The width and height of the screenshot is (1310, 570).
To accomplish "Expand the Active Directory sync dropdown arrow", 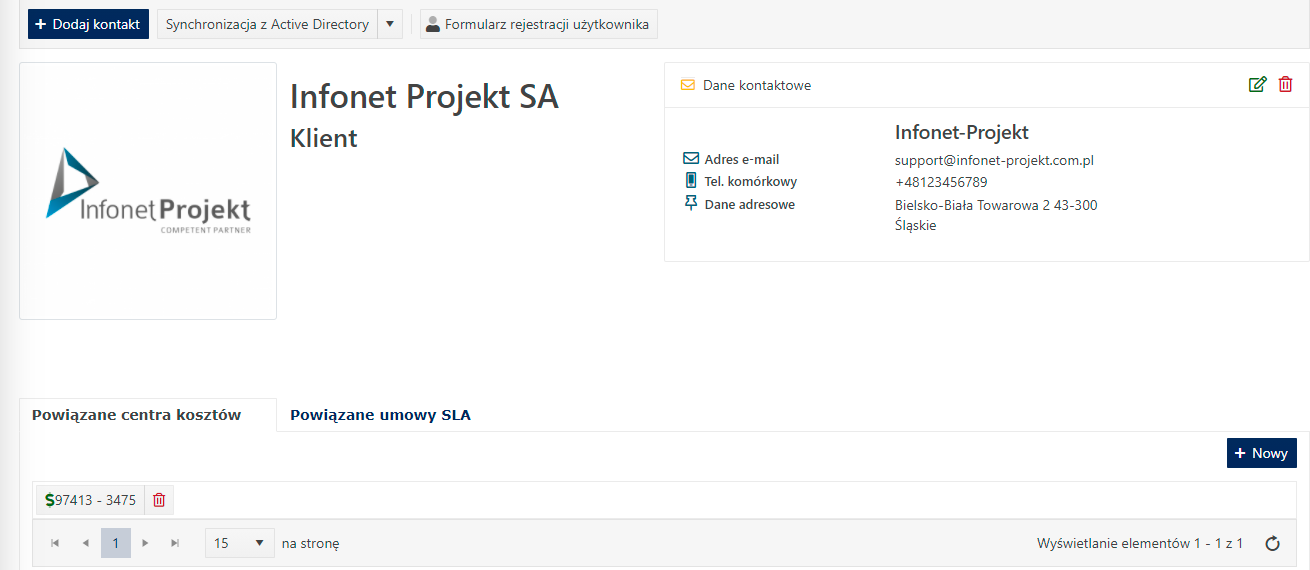I will (x=390, y=24).
